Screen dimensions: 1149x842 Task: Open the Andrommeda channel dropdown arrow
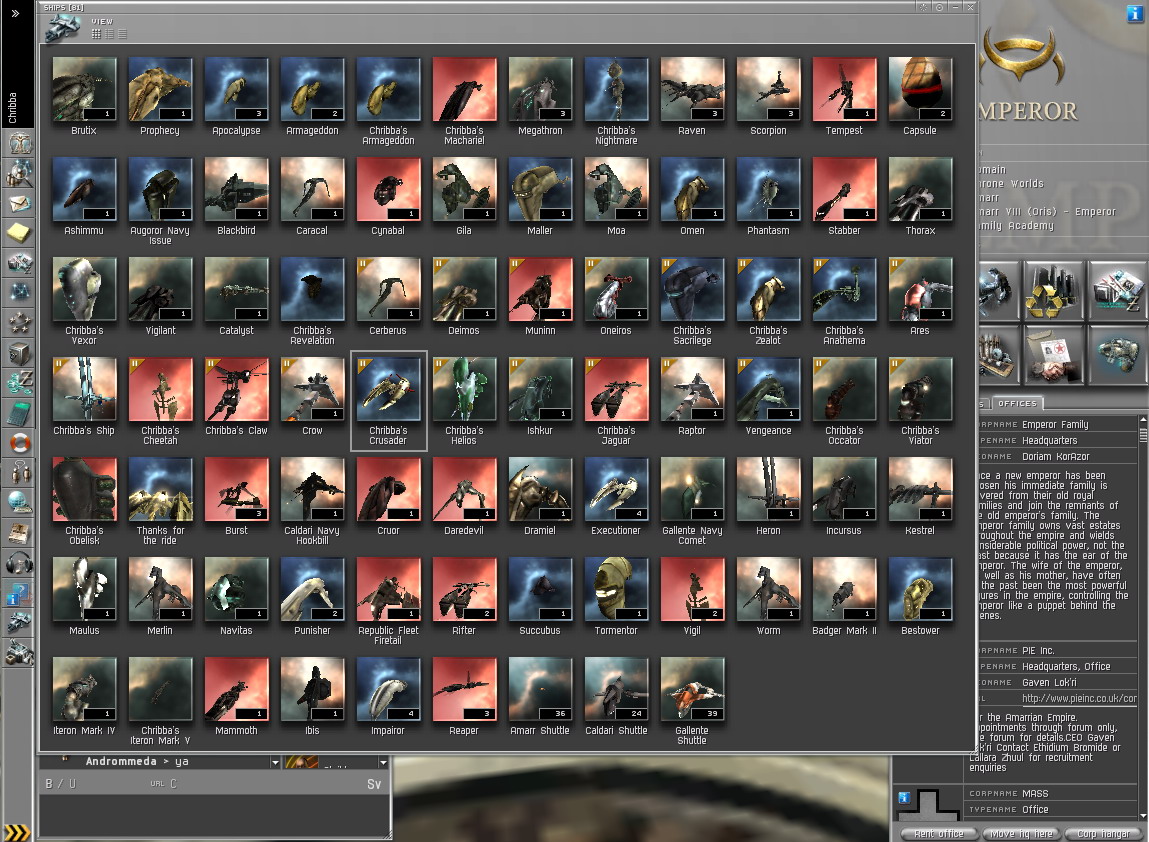coord(275,762)
